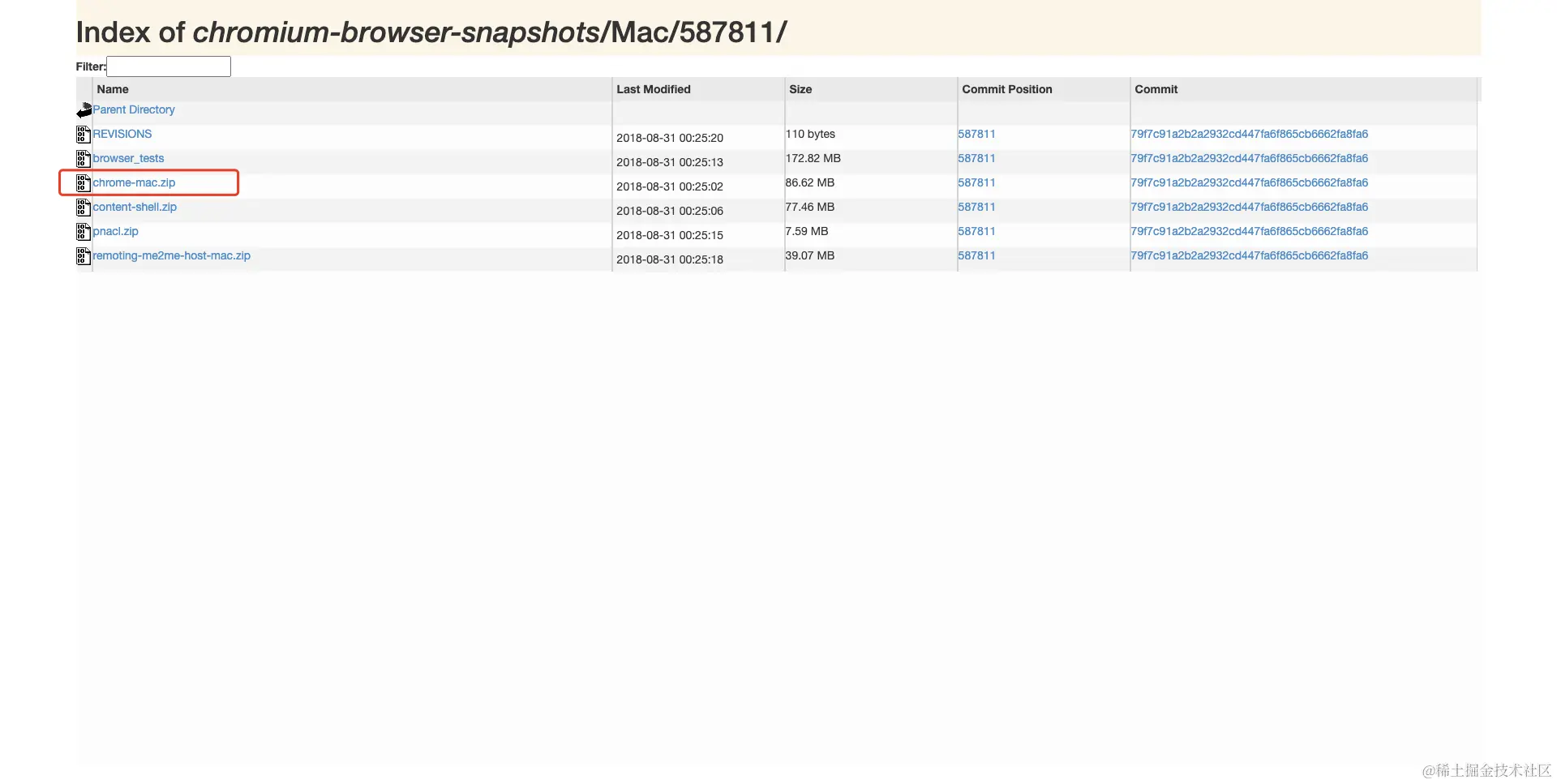
Task: Click the 7.59 MB size value
Action: [x=807, y=231]
